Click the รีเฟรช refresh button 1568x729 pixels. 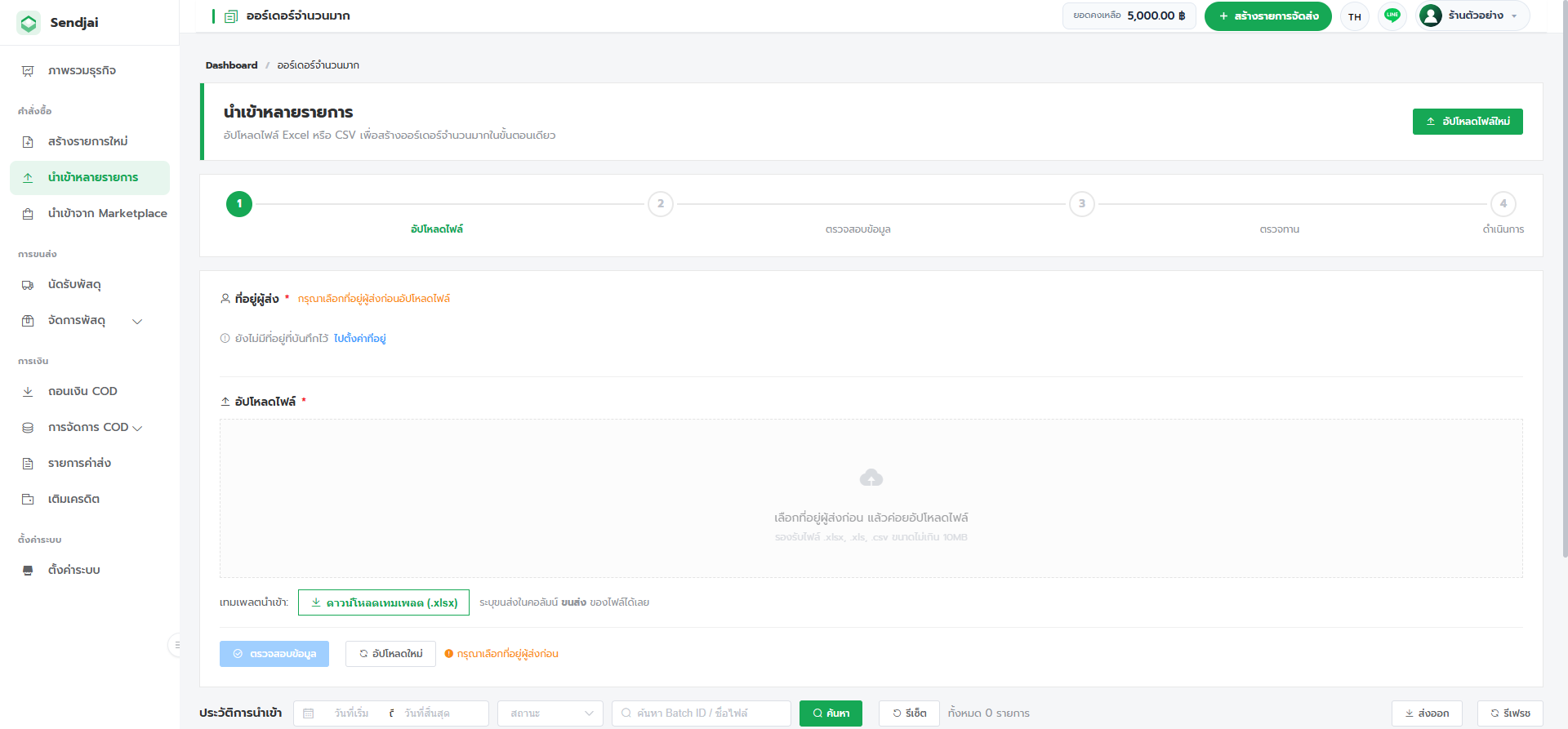pyautogui.click(x=1510, y=713)
